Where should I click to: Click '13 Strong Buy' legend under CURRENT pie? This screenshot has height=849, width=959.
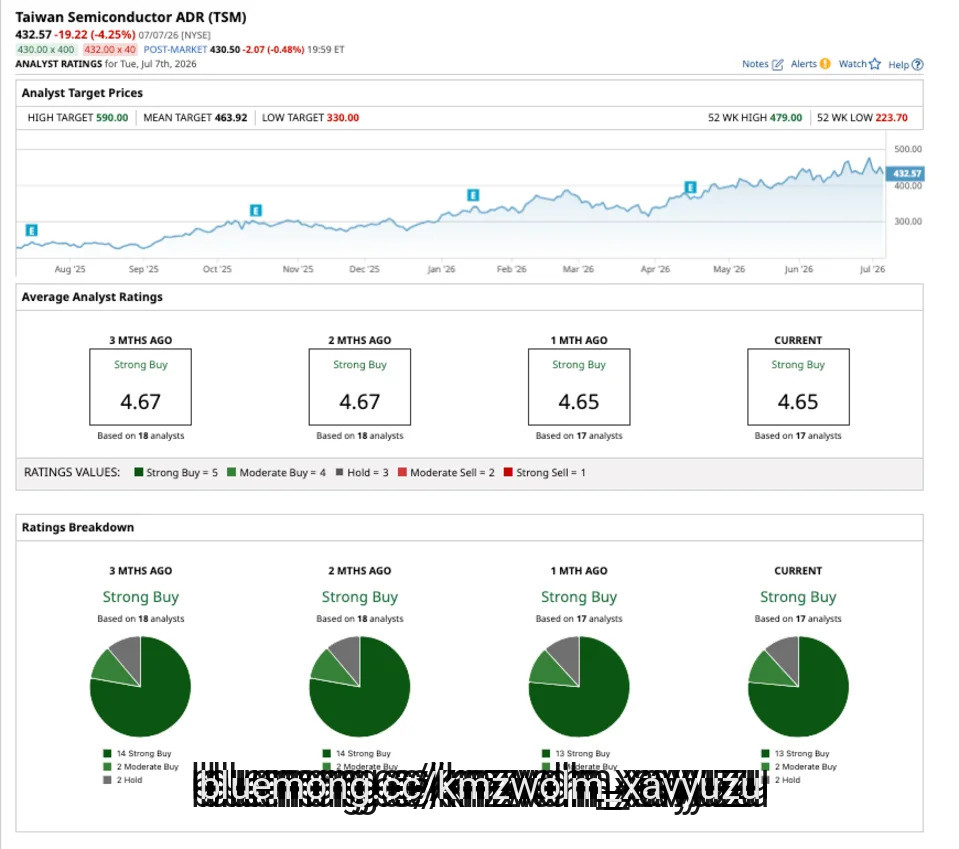tap(795, 754)
